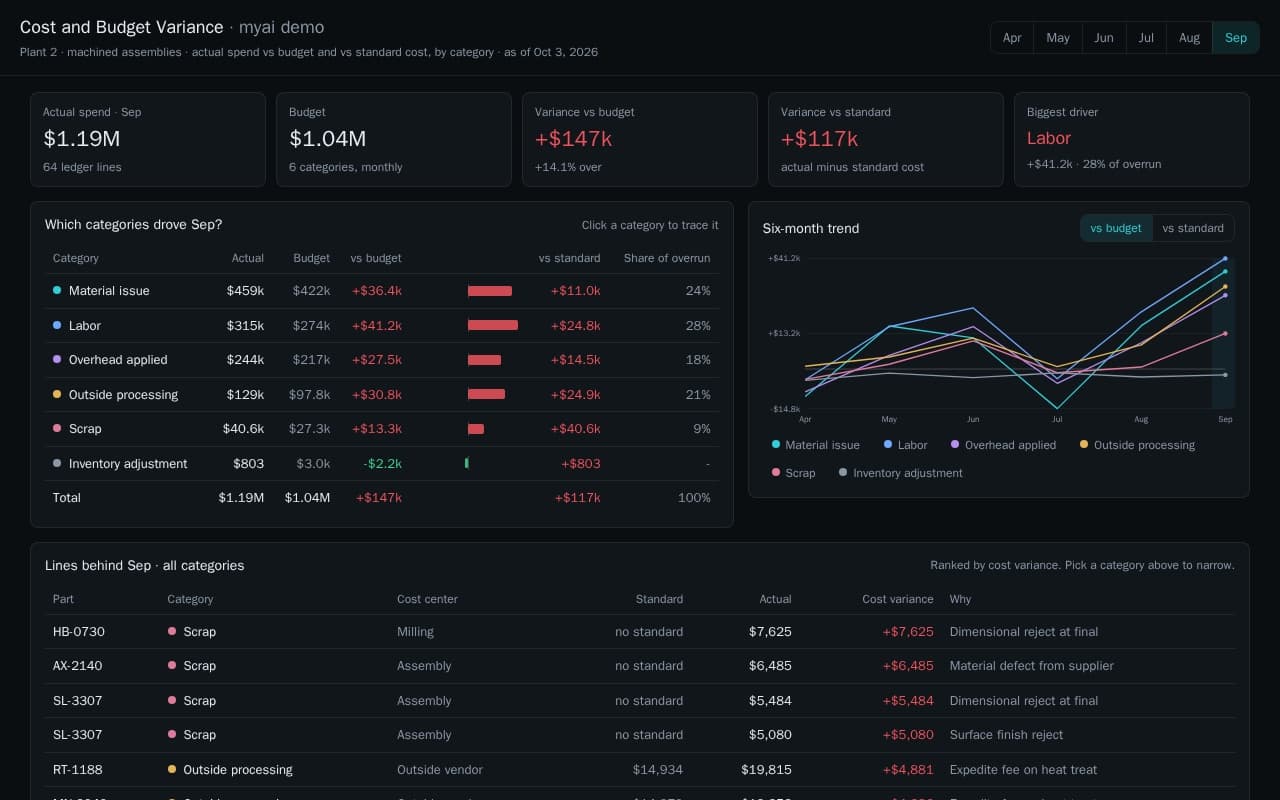Select the Outside processing row in the category table
Viewport: 1280px width, 800px height.
tap(382, 395)
